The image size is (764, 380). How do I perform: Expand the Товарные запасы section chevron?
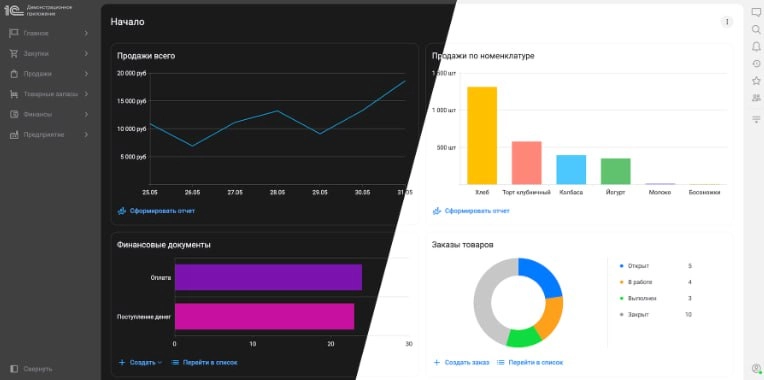coord(86,94)
